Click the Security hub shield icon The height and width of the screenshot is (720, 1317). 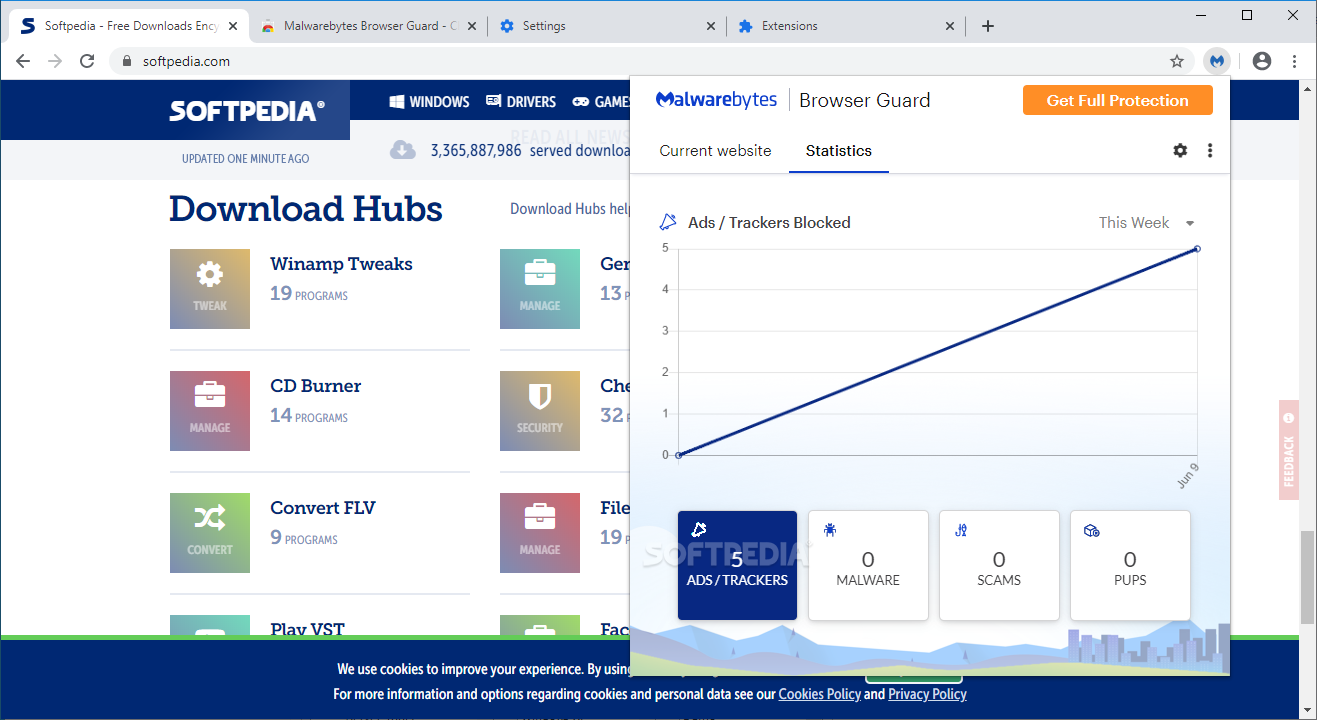(x=540, y=411)
